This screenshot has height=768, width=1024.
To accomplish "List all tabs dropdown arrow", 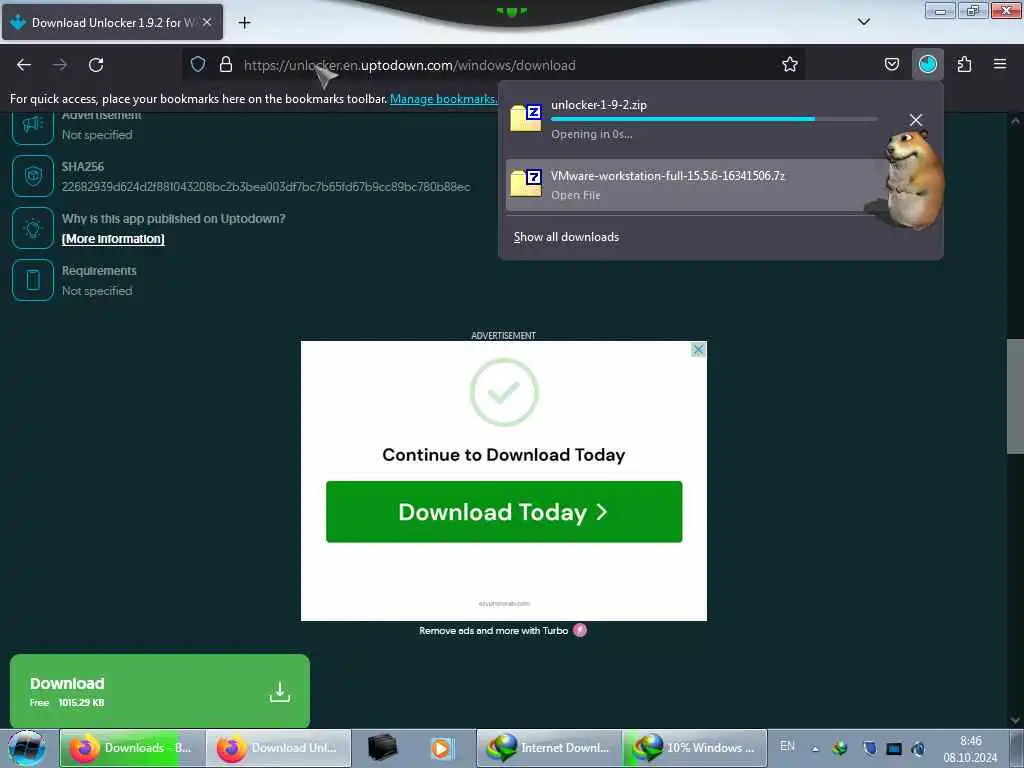I will pos(863,22).
